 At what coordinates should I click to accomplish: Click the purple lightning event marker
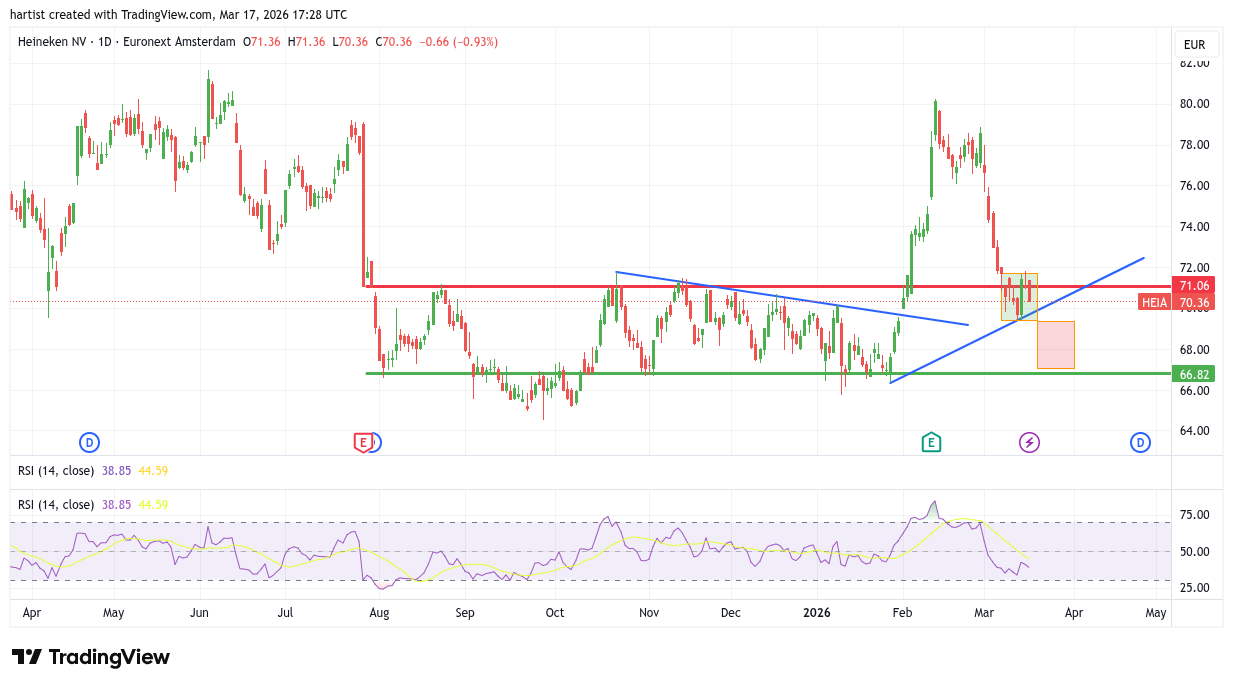tap(1029, 442)
